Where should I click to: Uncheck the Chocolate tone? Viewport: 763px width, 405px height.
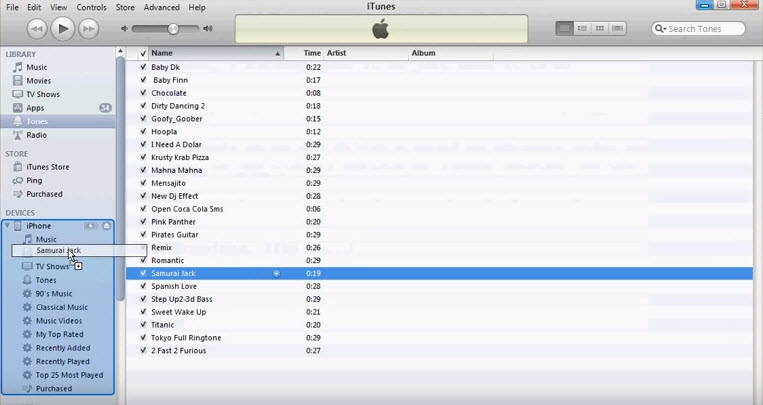(x=143, y=93)
